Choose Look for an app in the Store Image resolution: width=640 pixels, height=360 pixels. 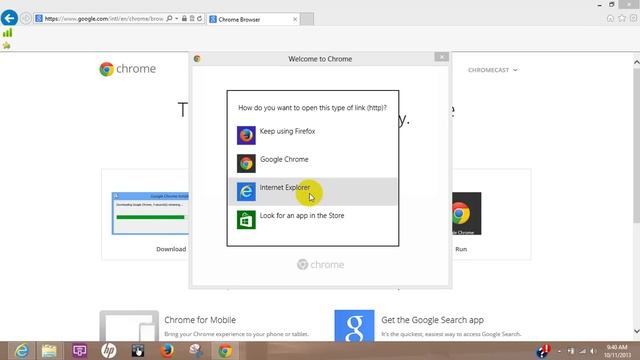click(x=313, y=220)
